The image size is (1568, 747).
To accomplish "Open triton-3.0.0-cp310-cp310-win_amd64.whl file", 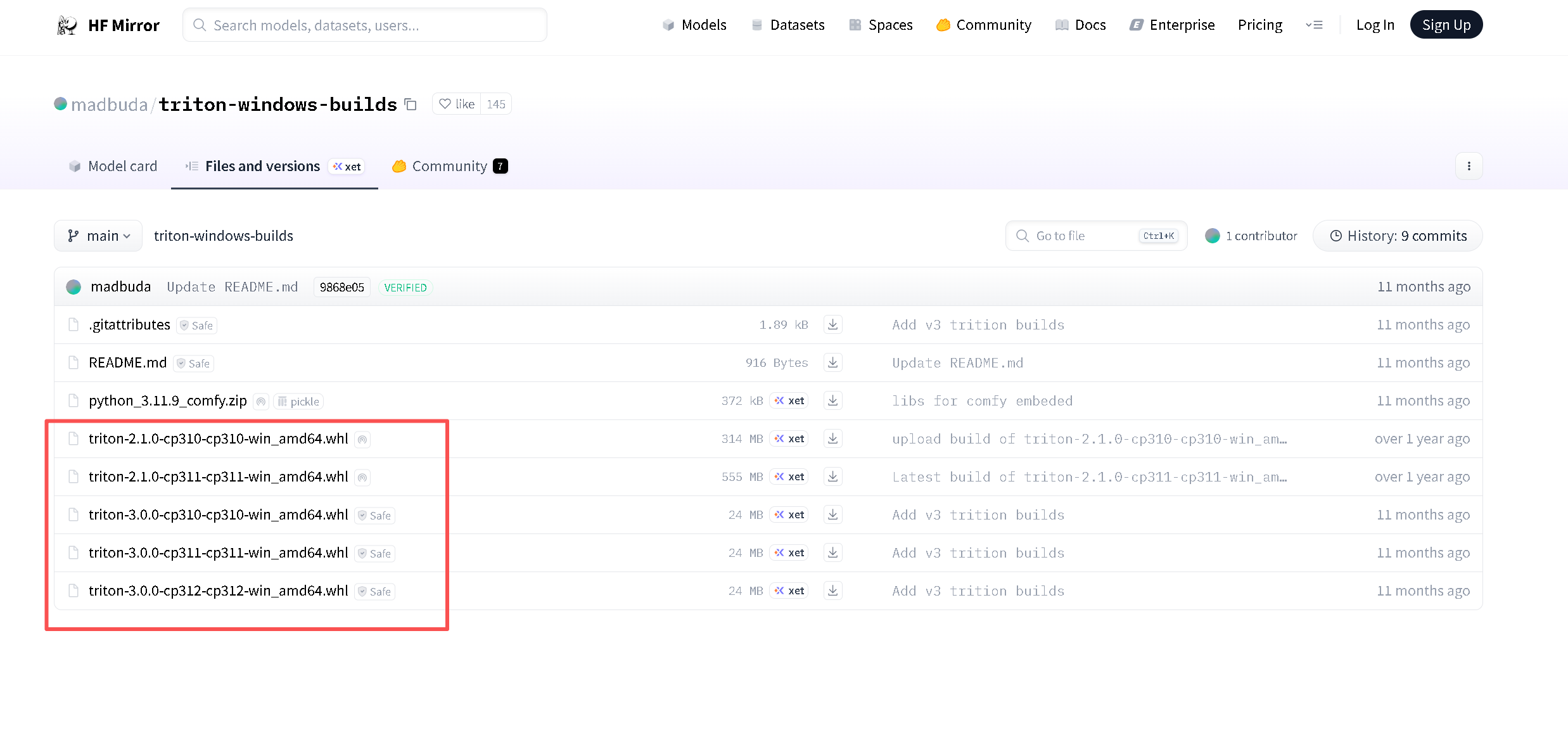I will [x=219, y=514].
